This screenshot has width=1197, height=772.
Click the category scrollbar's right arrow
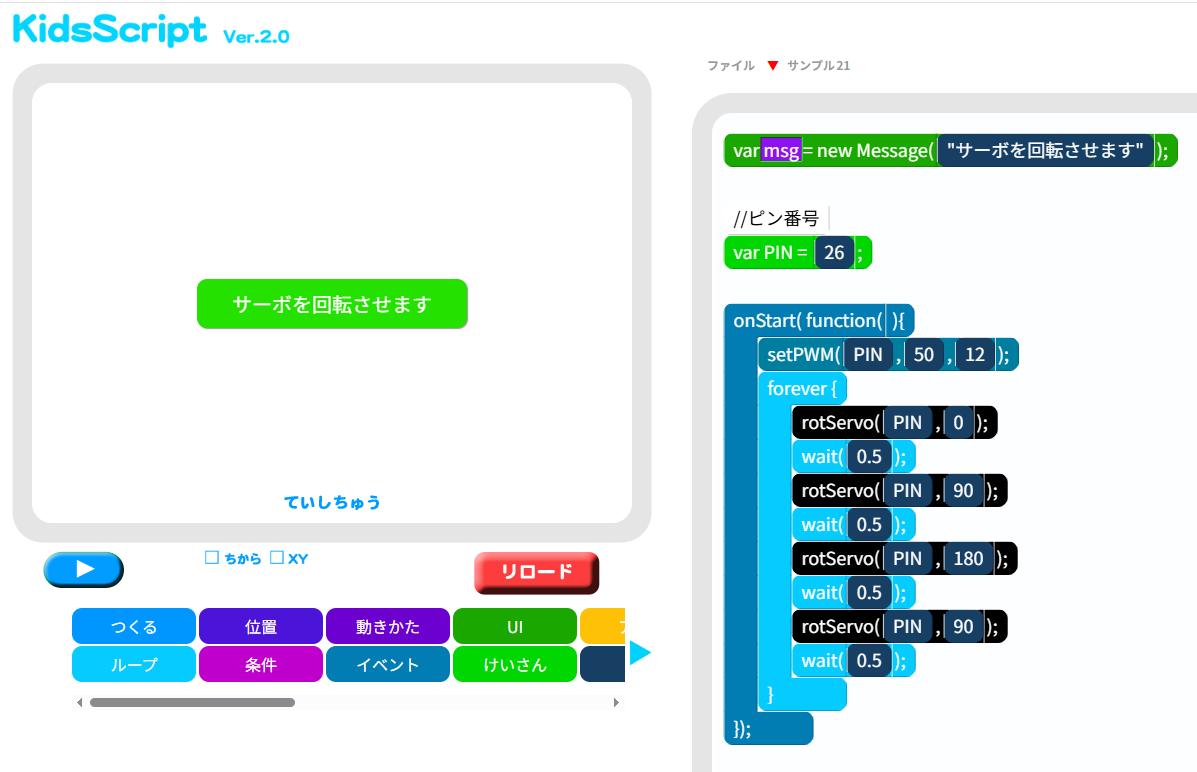[616, 703]
